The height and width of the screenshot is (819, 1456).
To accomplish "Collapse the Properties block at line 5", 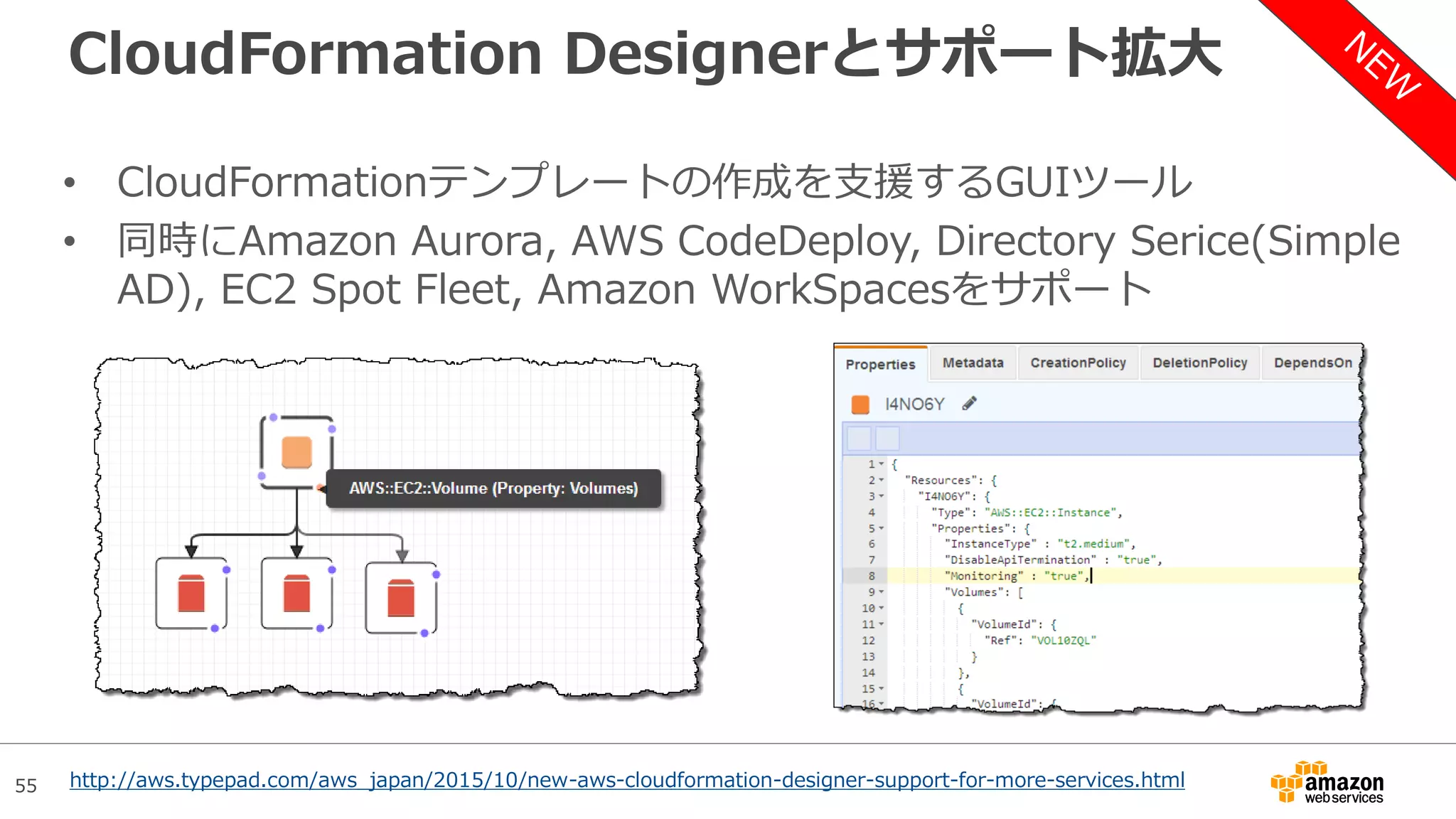I will click(x=882, y=528).
